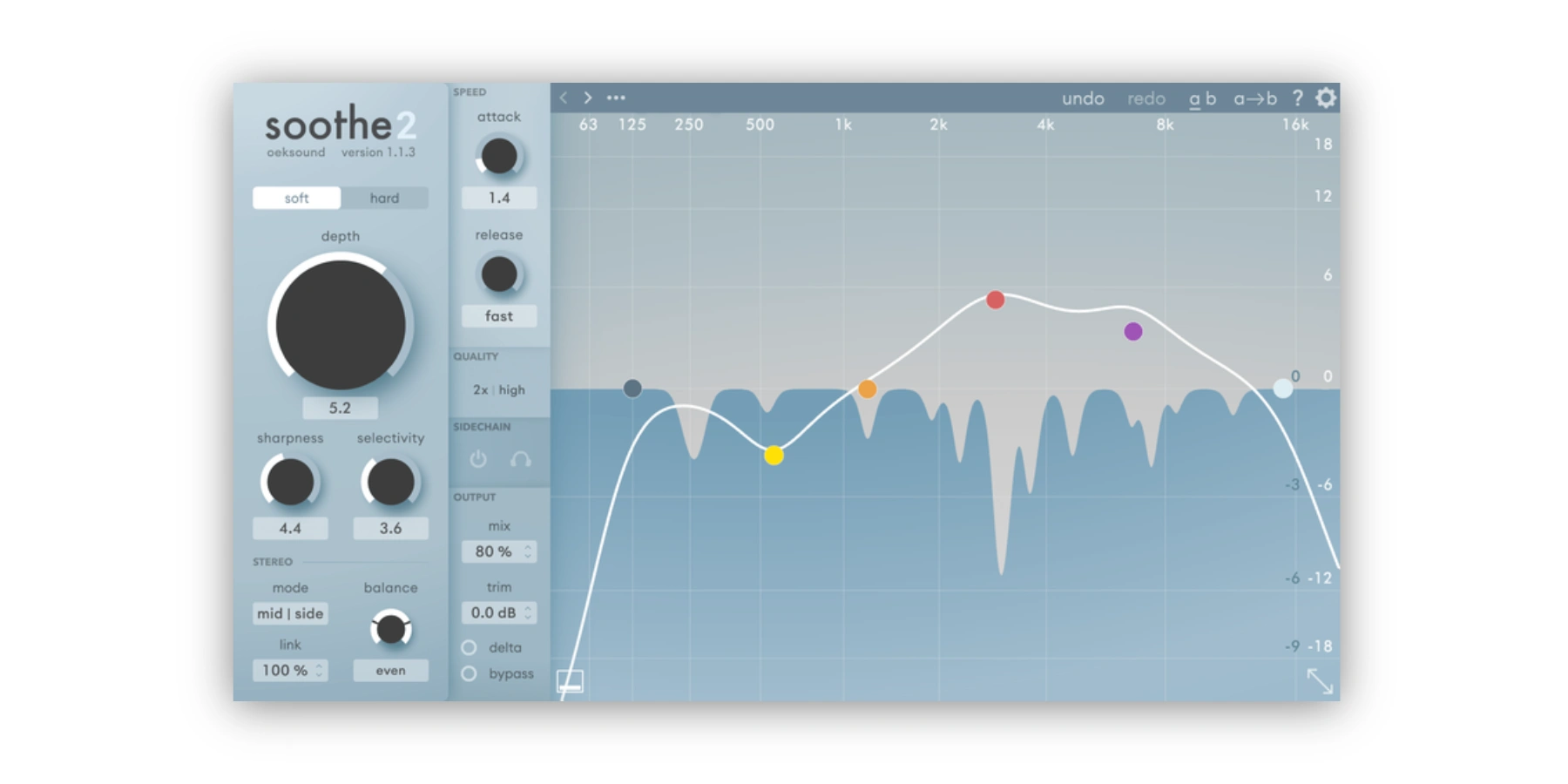This screenshot has height=784, width=1568.
Task: Open the three-dot preset menu
Action: [616, 98]
